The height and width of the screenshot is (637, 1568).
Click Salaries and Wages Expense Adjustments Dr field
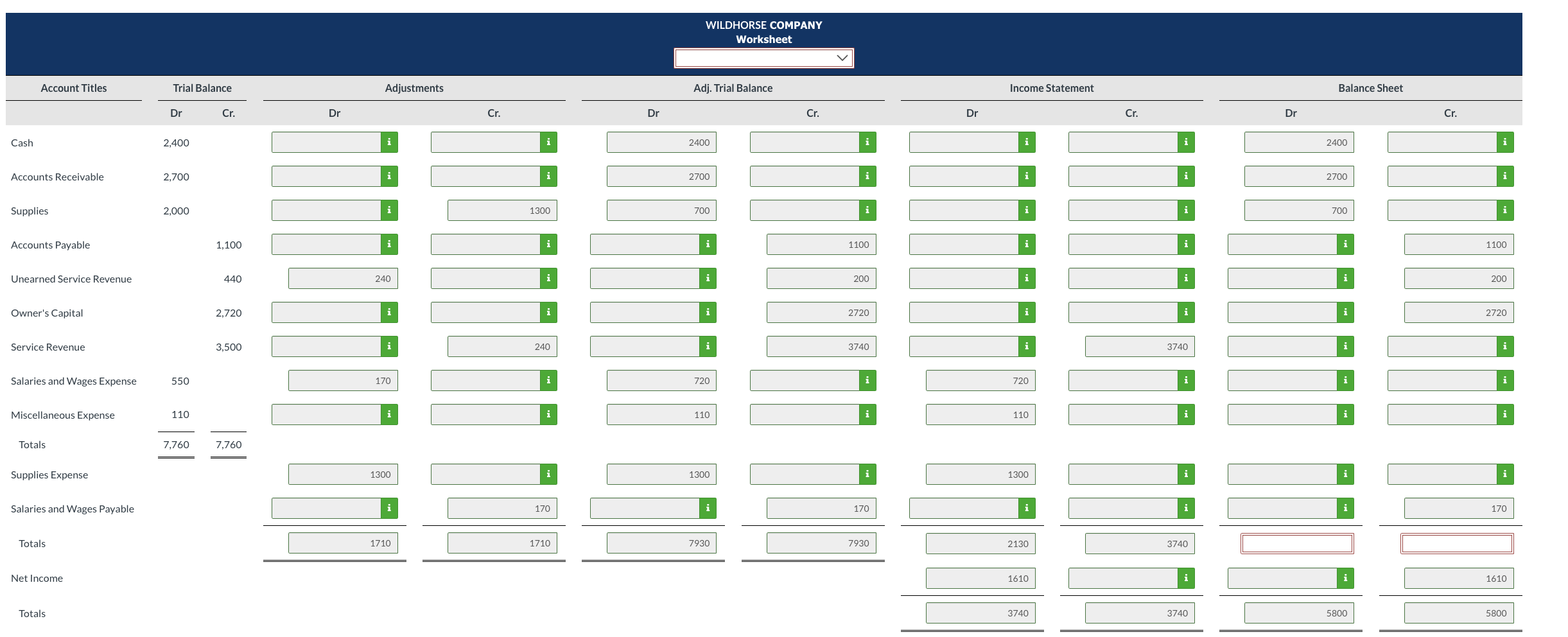point(343,380)
